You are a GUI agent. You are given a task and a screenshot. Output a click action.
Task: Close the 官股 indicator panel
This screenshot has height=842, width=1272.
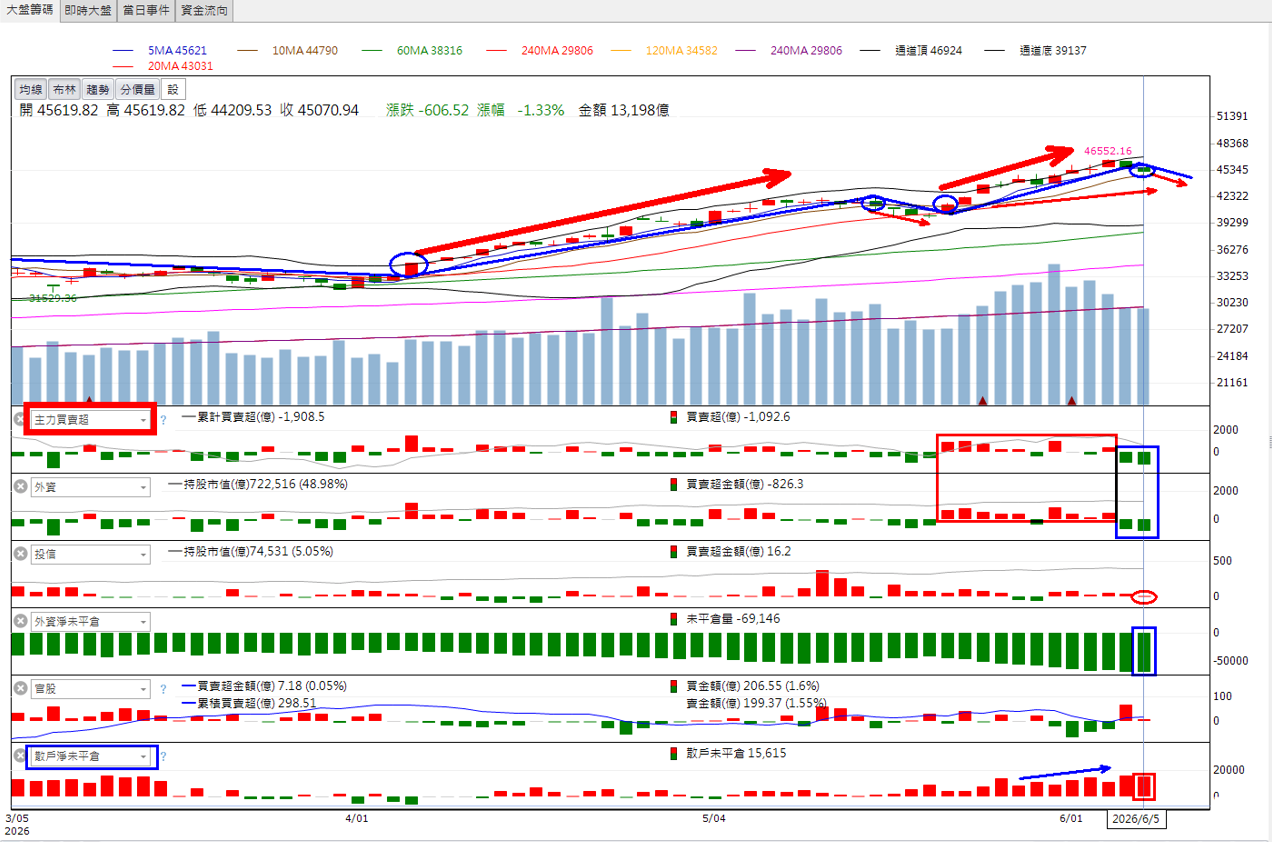click(x=19, y=689)
